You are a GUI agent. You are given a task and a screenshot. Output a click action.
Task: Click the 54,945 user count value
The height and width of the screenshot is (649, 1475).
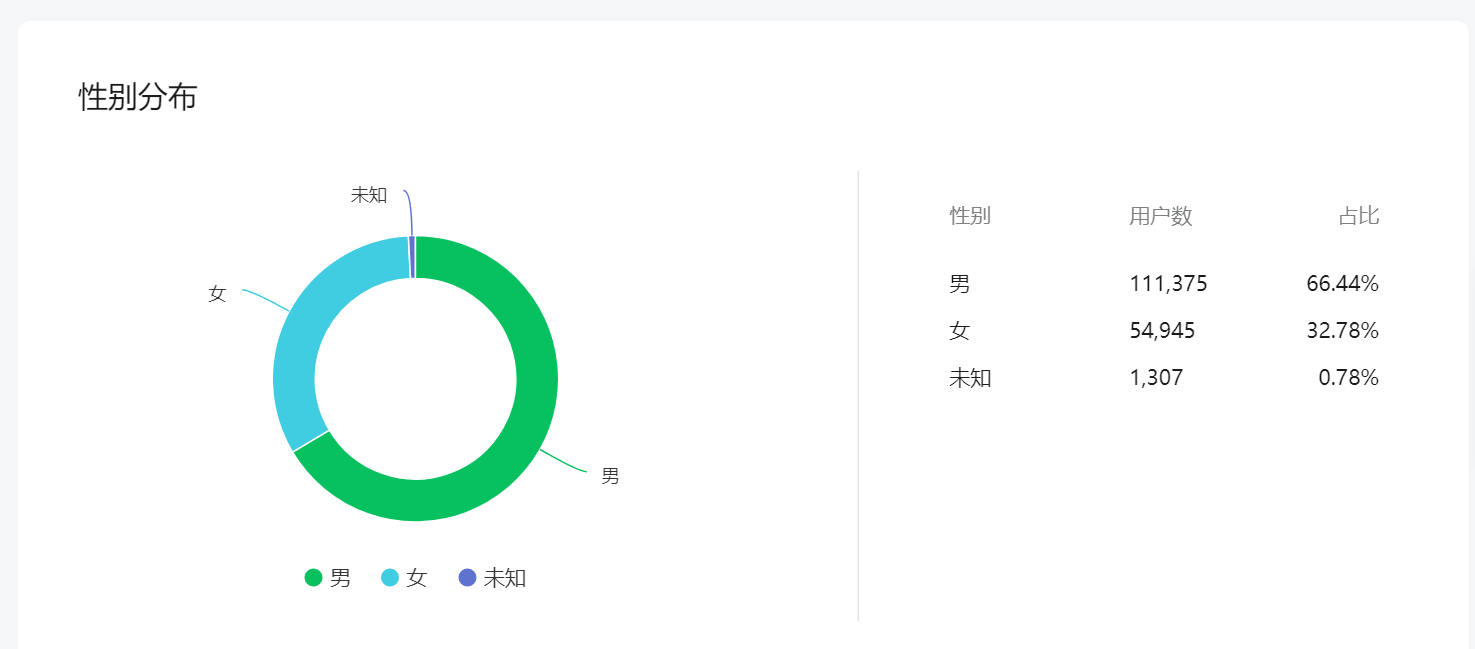1162,331
